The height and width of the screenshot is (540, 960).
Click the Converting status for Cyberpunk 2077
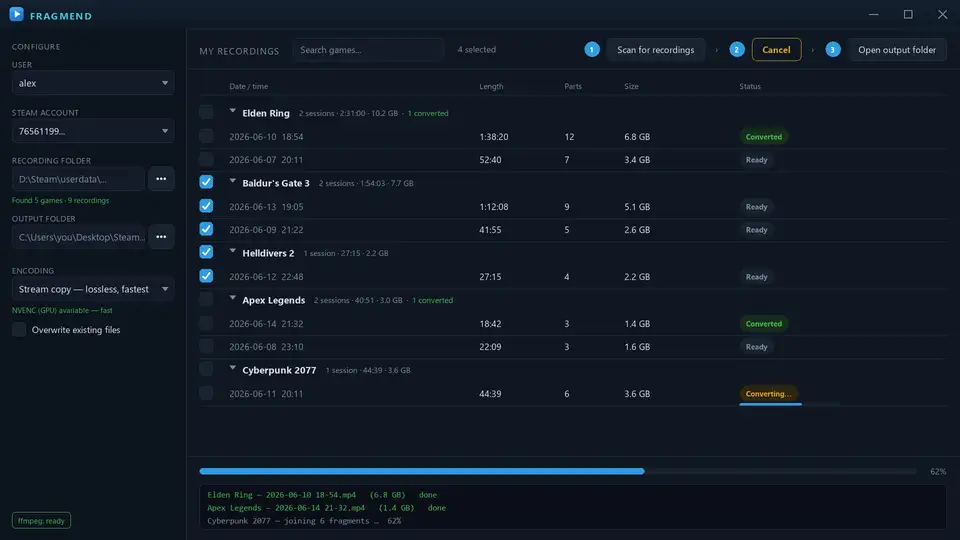pos(768,394)
